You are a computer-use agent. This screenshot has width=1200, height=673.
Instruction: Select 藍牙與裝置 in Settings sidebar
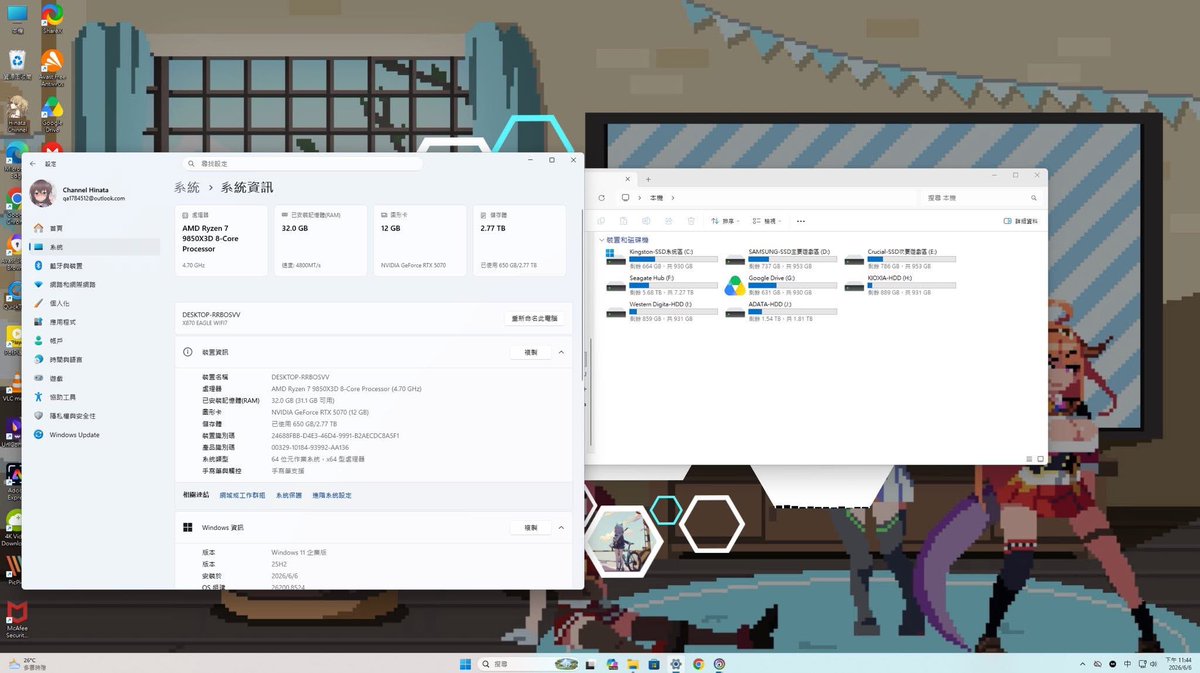[93, 266]
